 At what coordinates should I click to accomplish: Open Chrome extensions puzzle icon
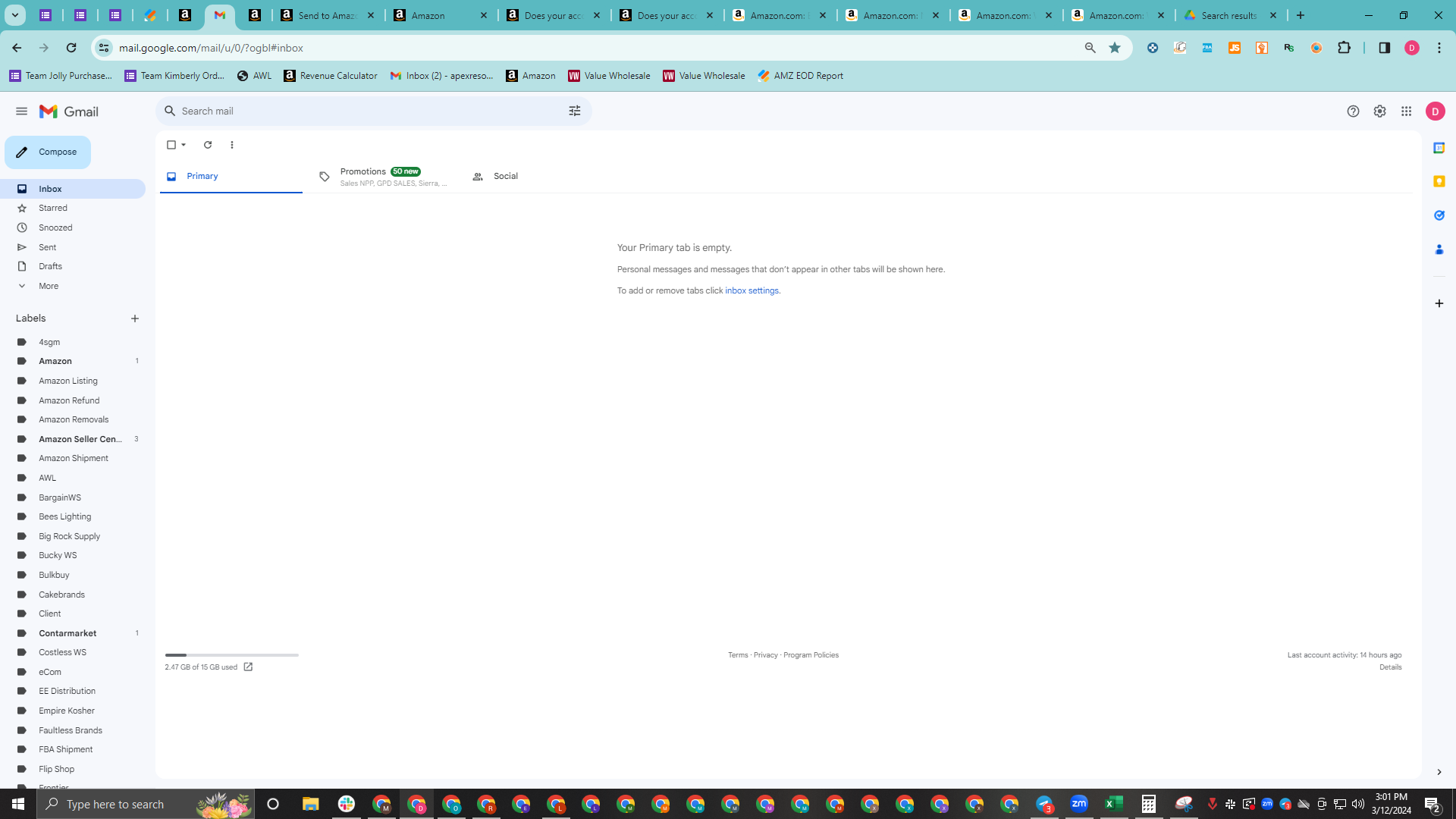click(1344, 48)
